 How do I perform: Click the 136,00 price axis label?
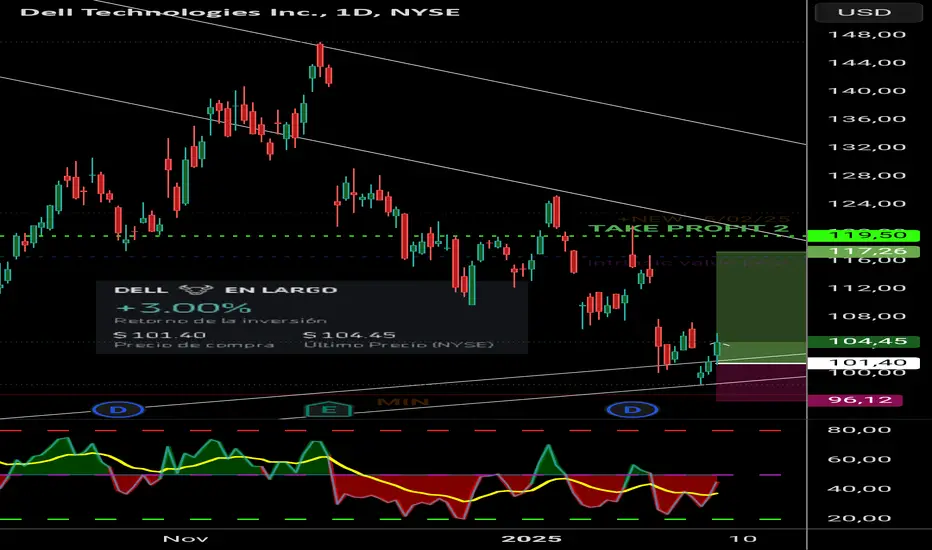pos(867,119)
